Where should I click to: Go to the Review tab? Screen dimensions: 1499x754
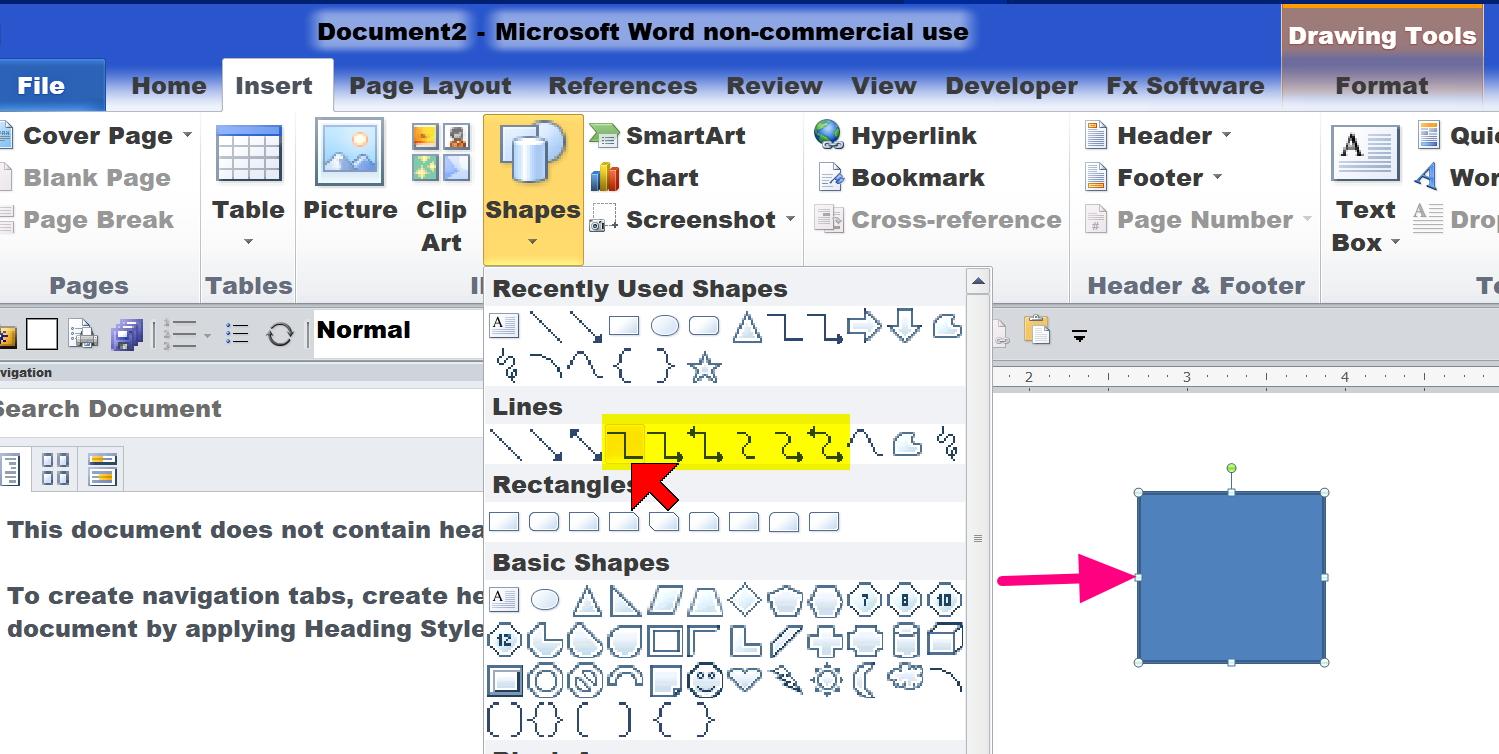pos(775,86)
